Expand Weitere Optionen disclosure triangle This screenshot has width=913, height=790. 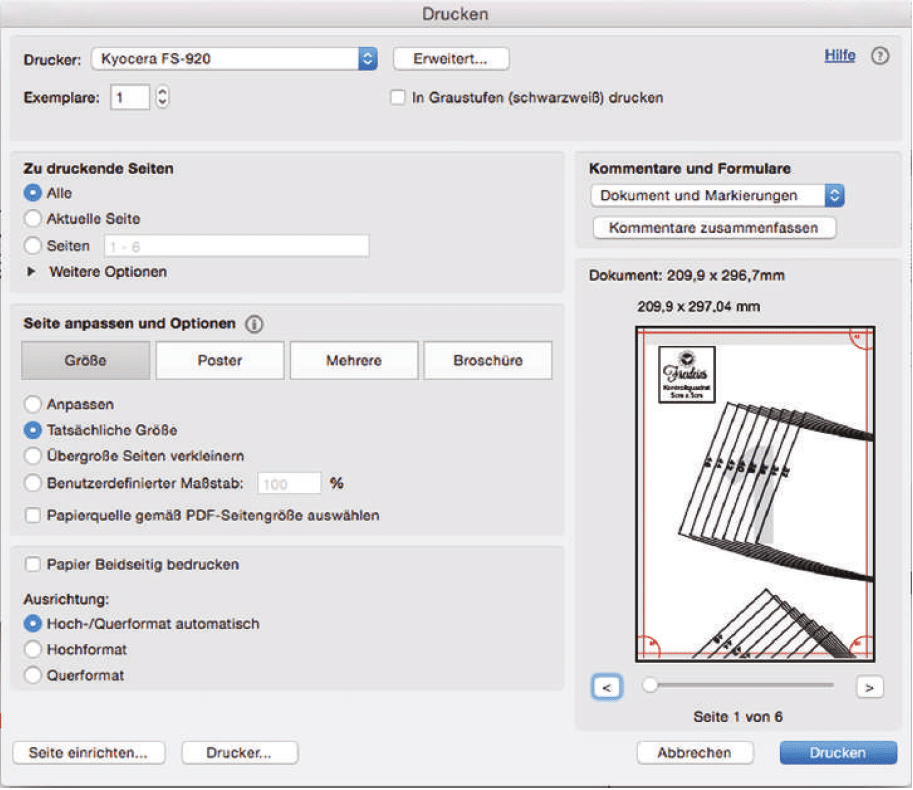point(31,272)
